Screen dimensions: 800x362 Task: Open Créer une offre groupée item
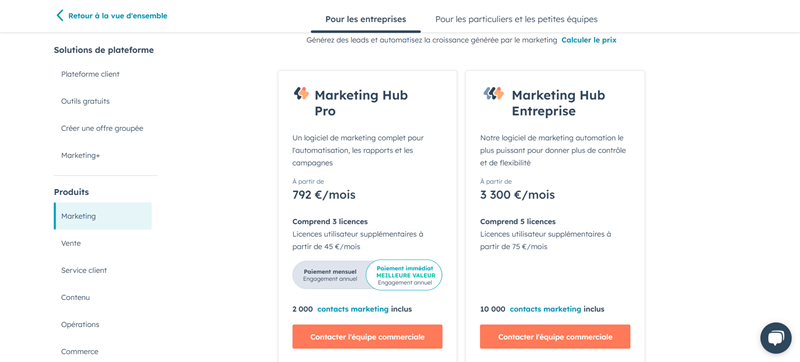click(102, 128)
